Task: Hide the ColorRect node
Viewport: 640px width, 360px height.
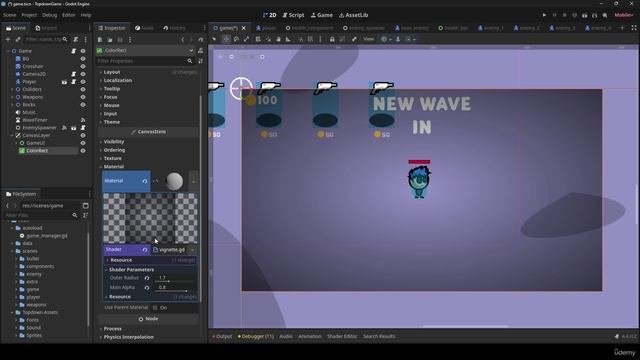Action: point(83,151)
